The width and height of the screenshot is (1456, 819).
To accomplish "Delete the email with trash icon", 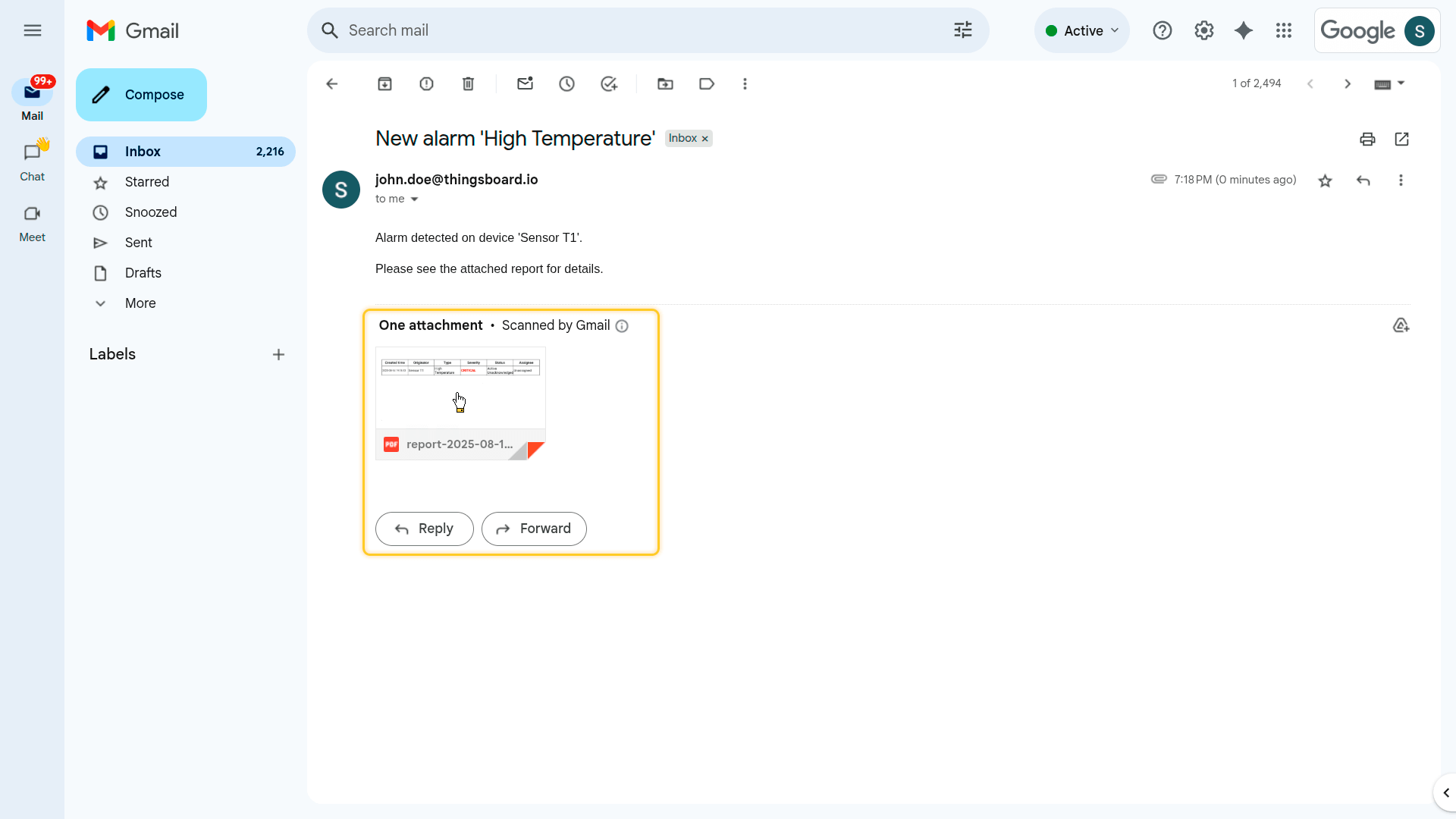I will [468, 84].
